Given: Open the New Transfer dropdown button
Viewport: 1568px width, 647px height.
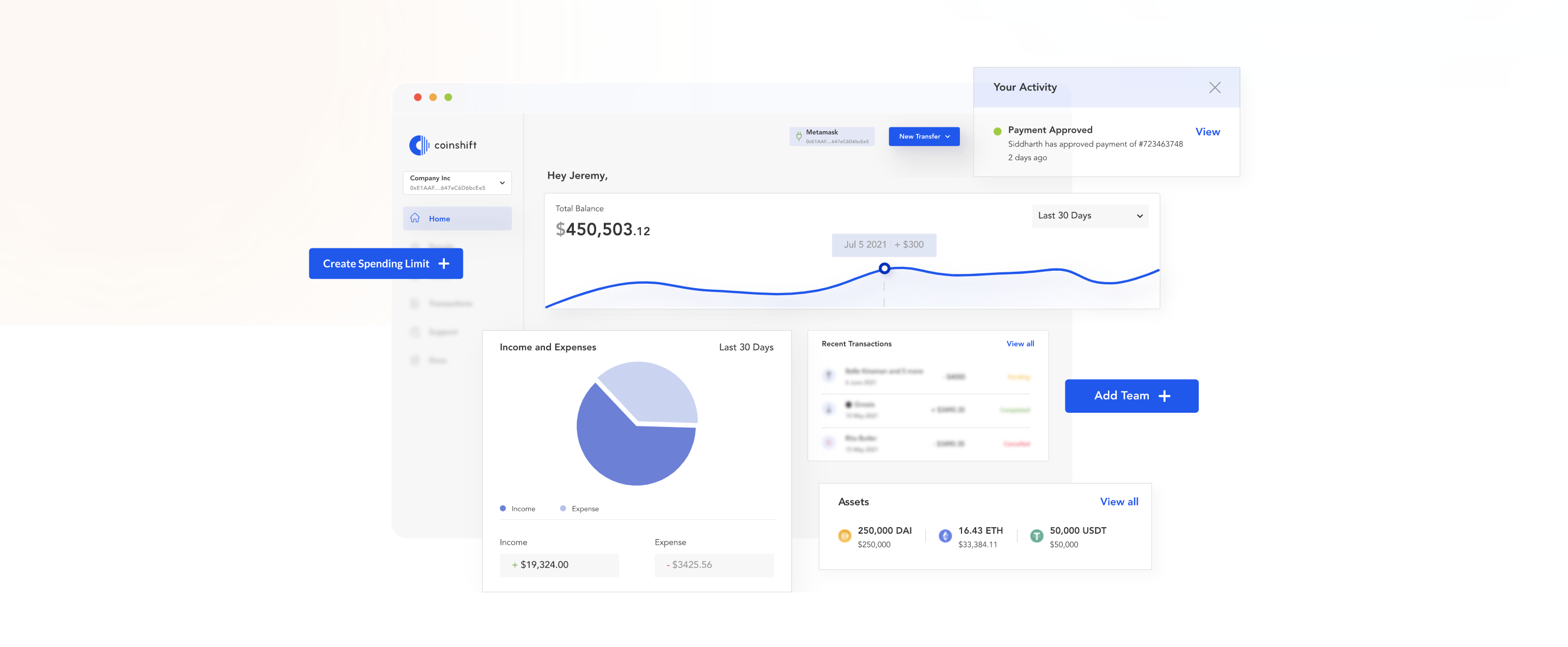Looking at the screenshot, I should click(x=923, y=136).
